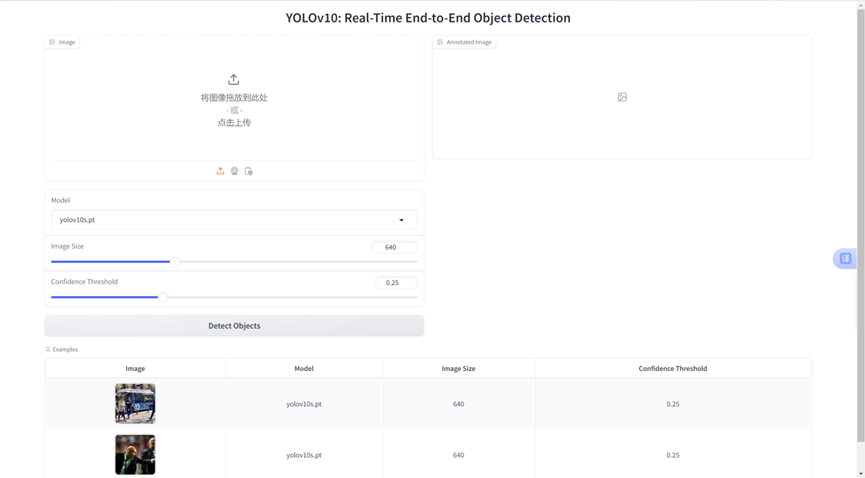This screenshot has height=478, width=865.
Task: Click the Model column header in Examples
Action: click(x=304, y=368)
